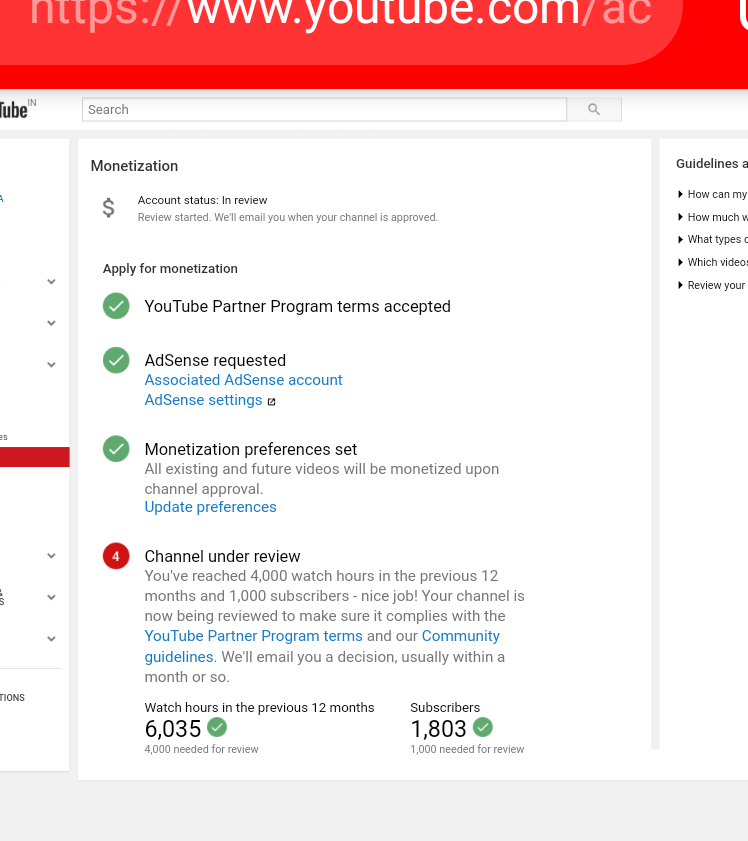
Task: Expand 'Which videos' guideline question
Action: [x=713, y=262]
